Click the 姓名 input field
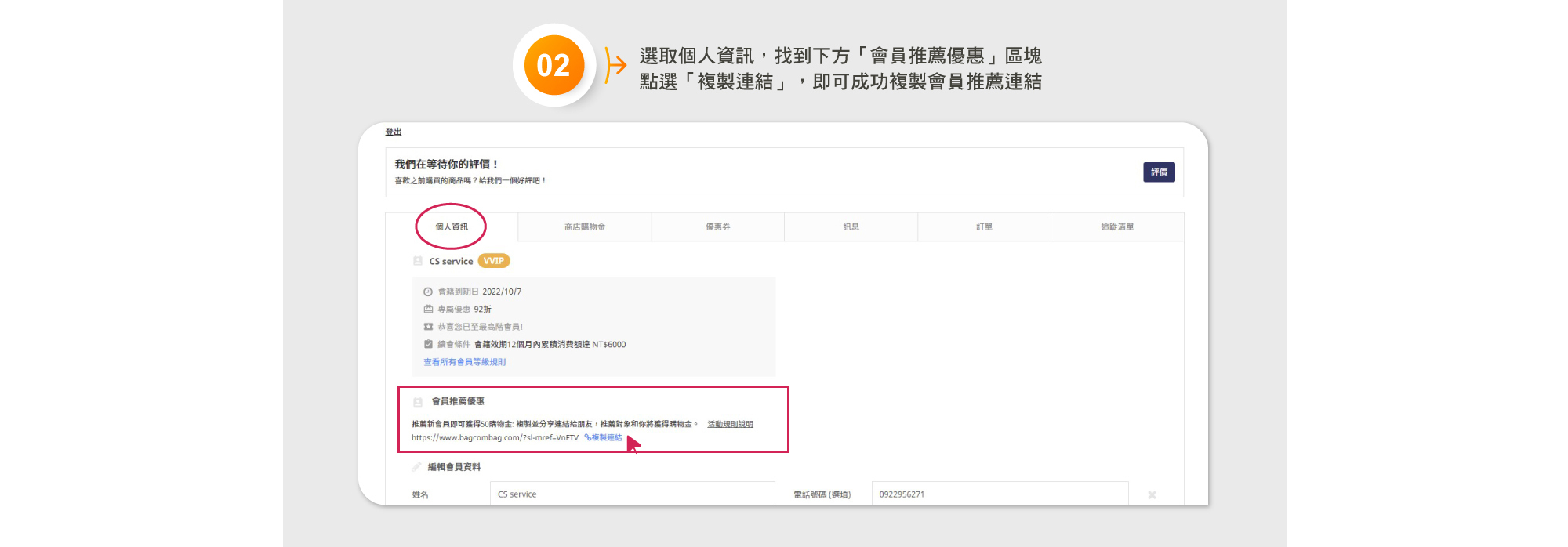 pos(632,494)
